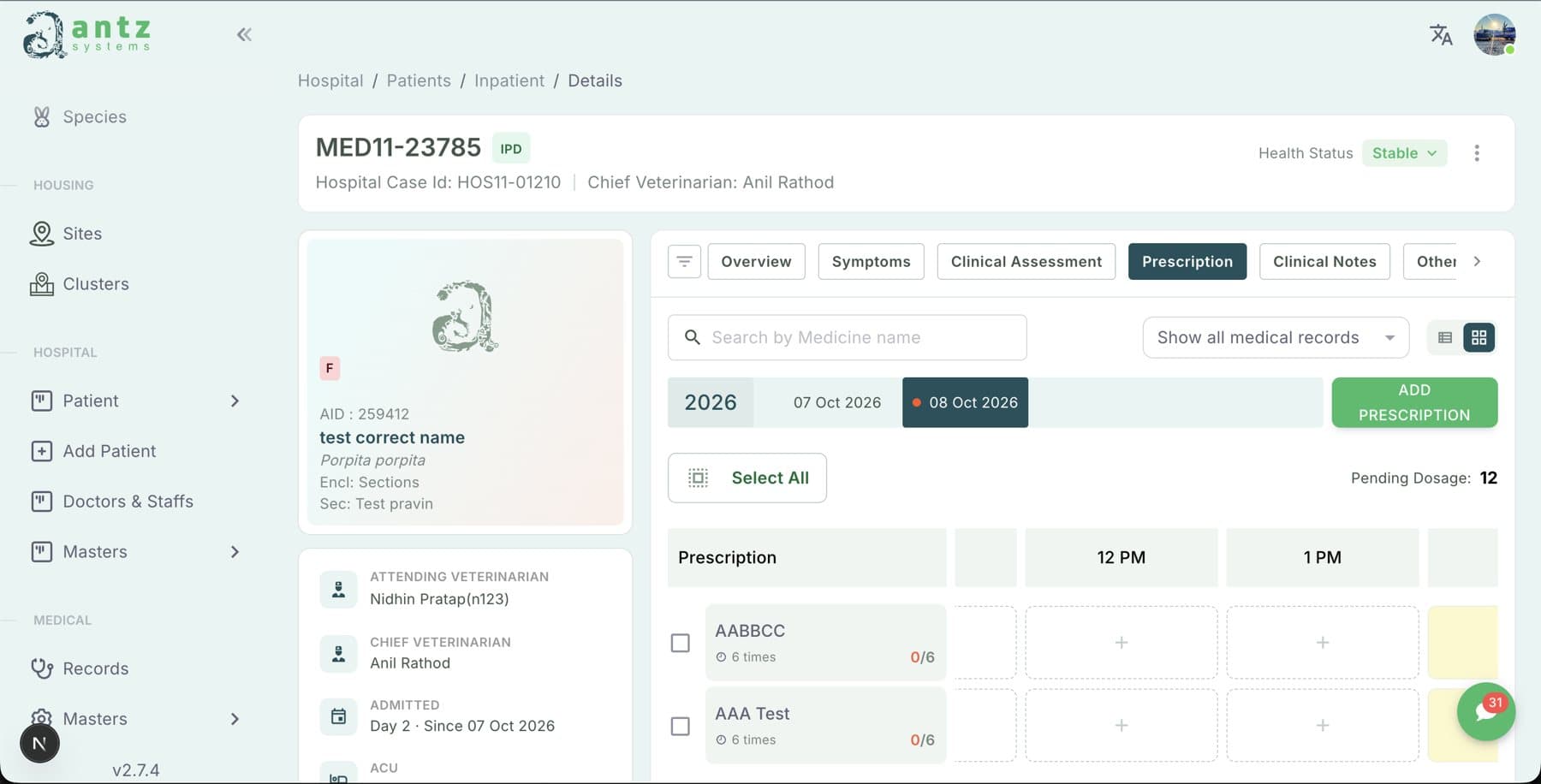
Task: Switch to list view icon
Action: point(1445,337)
